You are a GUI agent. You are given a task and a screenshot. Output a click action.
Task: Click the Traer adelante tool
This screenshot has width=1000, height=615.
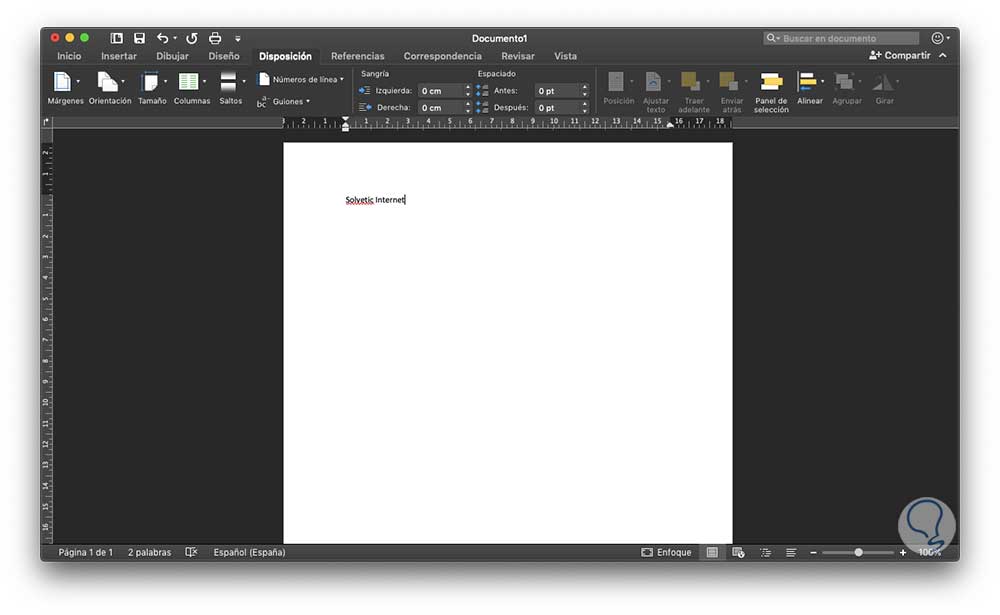694,92
